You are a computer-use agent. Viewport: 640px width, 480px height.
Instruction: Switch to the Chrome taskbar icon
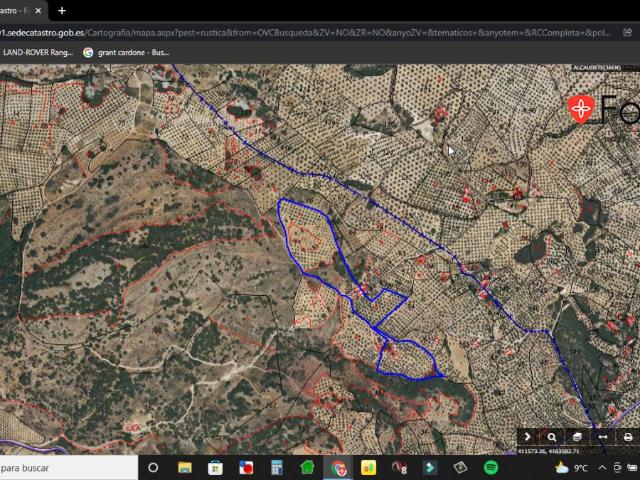pos(338,468)
